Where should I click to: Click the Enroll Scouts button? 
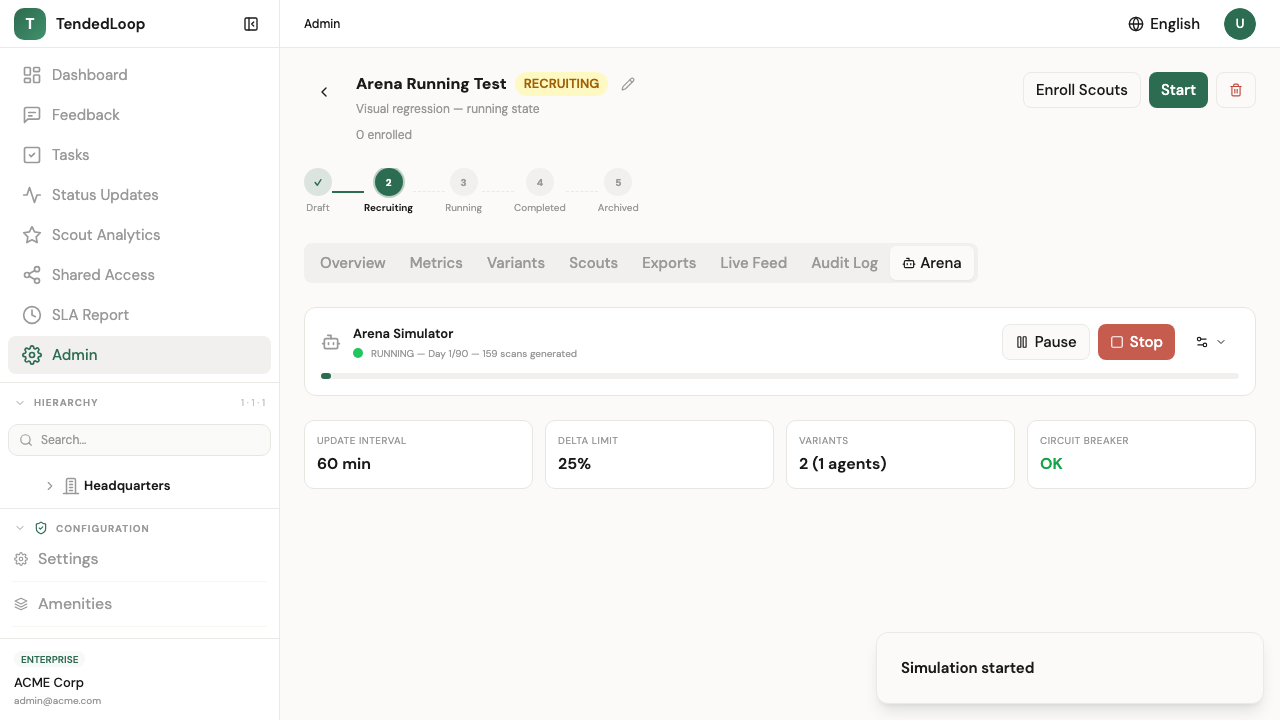tap(1081, 90)
